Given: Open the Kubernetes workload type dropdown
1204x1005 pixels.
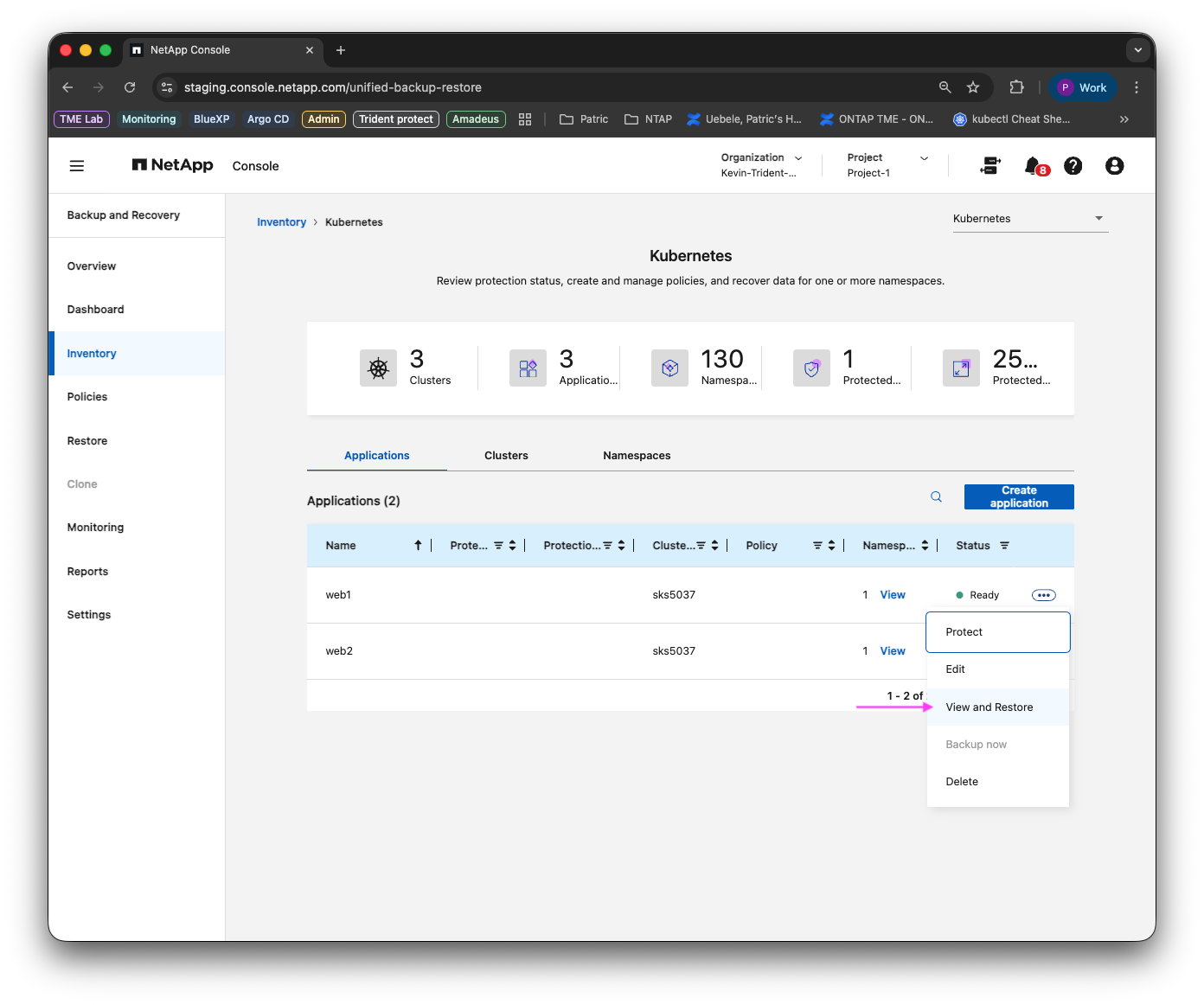Looking at the screenshot, I should 1030,219.
